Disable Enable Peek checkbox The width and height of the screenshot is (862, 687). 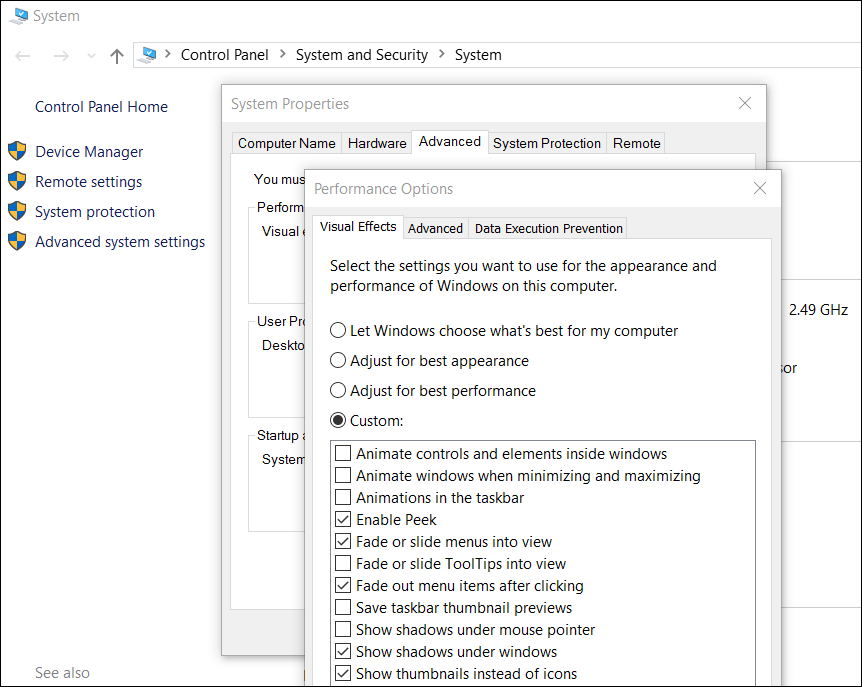[343, 519]
